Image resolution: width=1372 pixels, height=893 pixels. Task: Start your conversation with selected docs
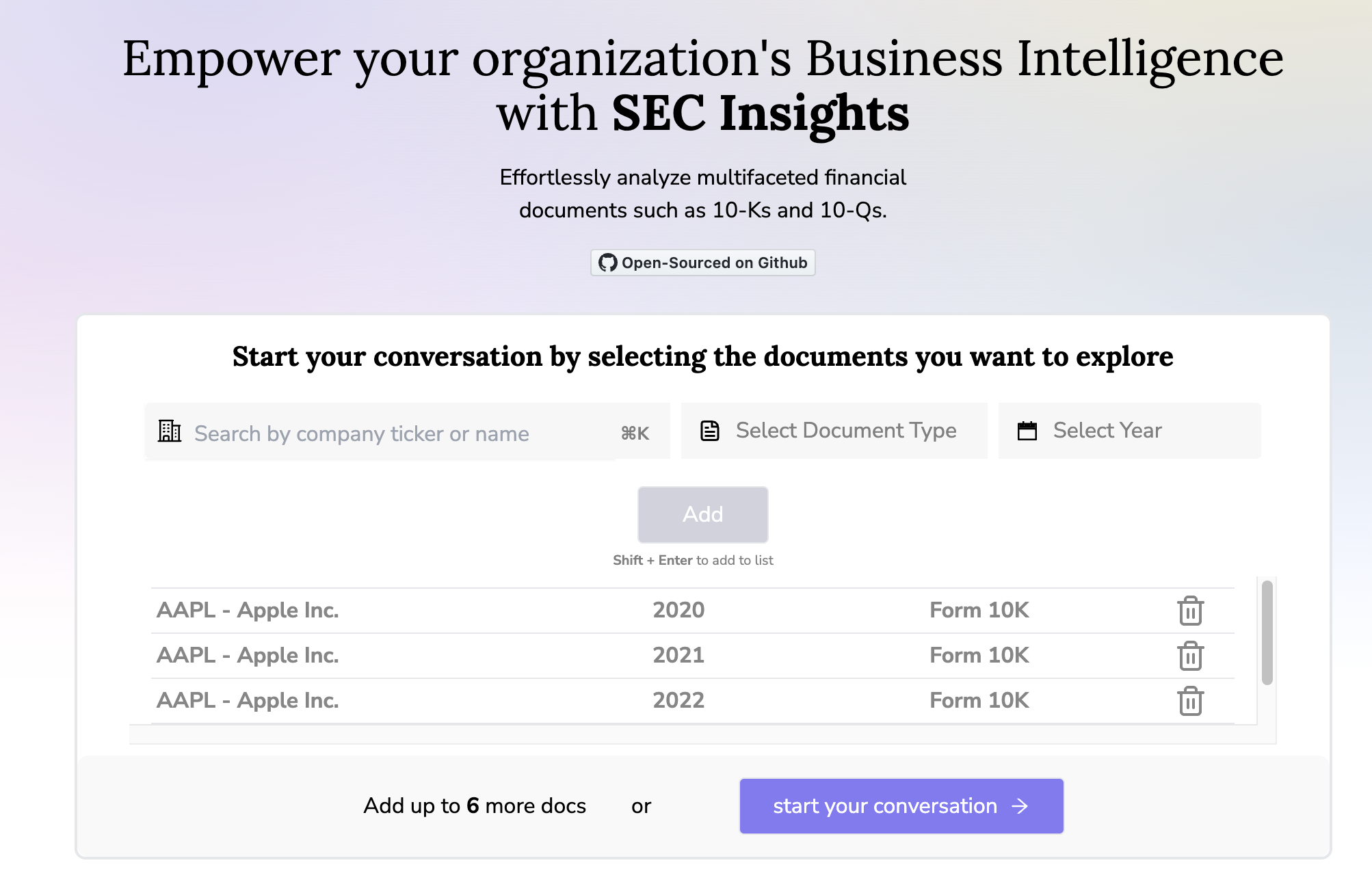[x=901, y=806]
